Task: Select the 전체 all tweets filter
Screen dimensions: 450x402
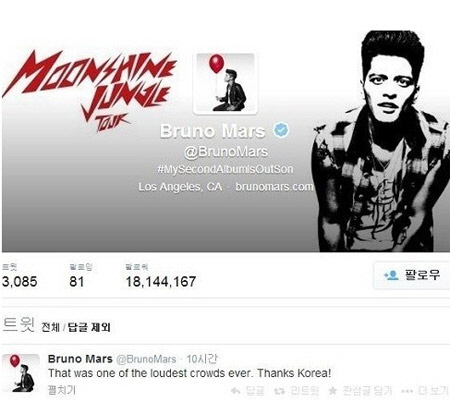Action: [50, 327]
